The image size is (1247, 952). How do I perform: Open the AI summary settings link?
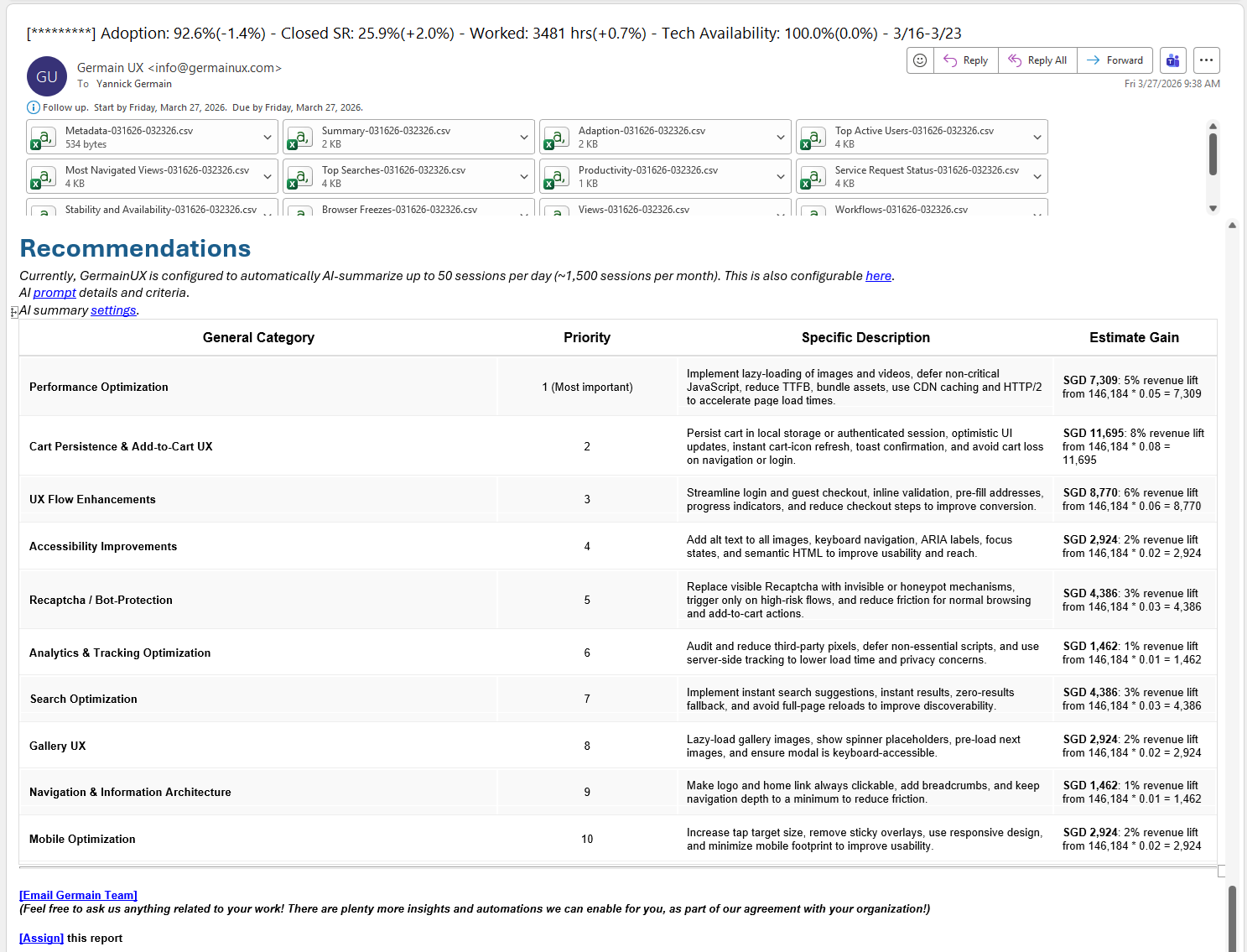(113, 310)
